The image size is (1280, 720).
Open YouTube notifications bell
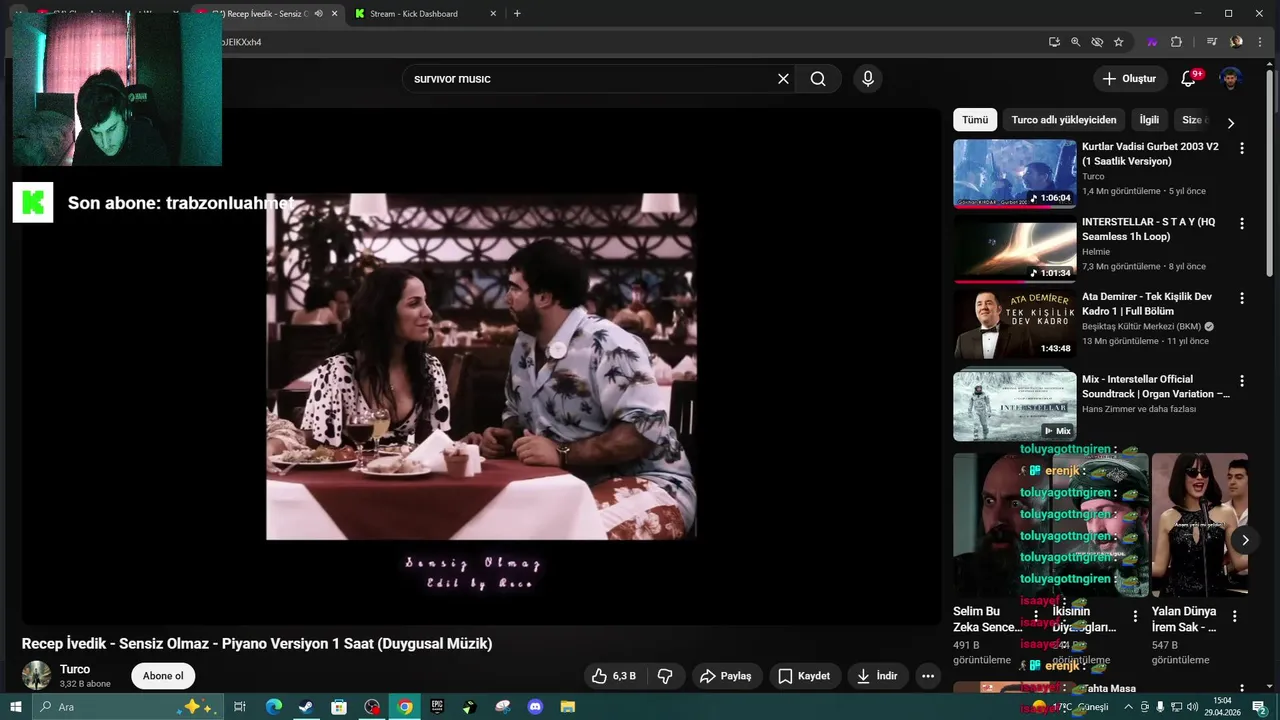click(x=1188, y=79)
